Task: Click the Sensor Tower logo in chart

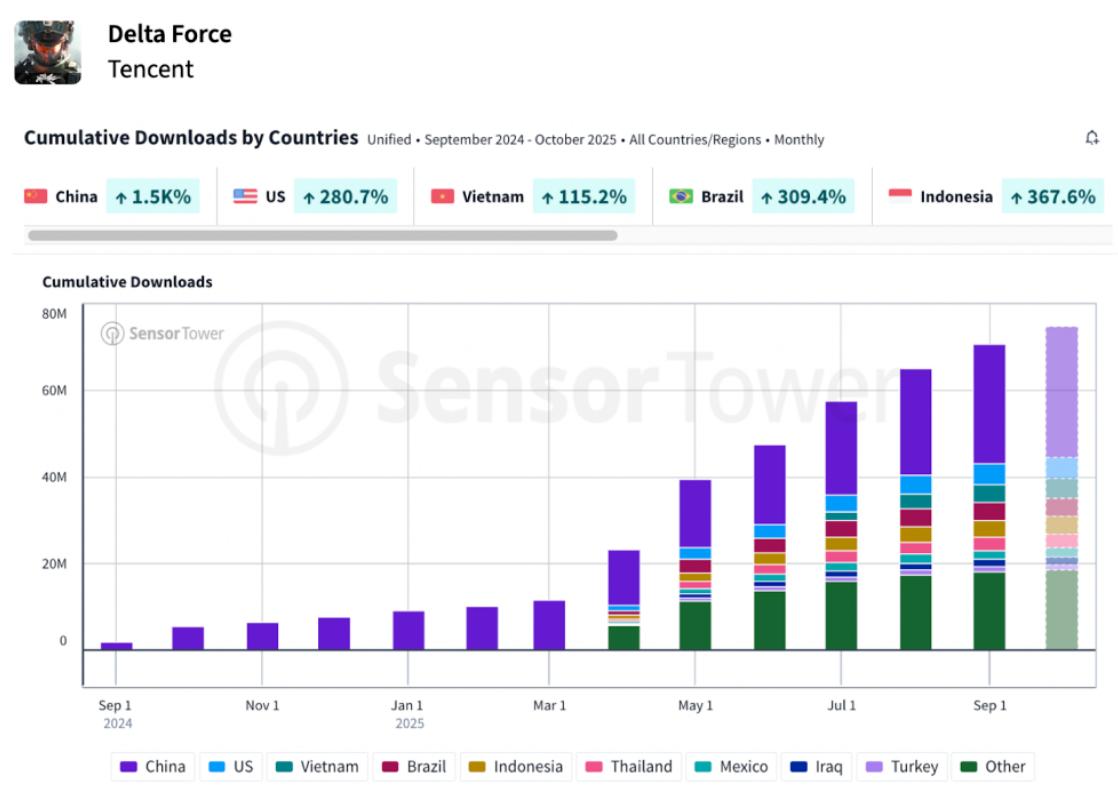Action: tap(163, 333)
